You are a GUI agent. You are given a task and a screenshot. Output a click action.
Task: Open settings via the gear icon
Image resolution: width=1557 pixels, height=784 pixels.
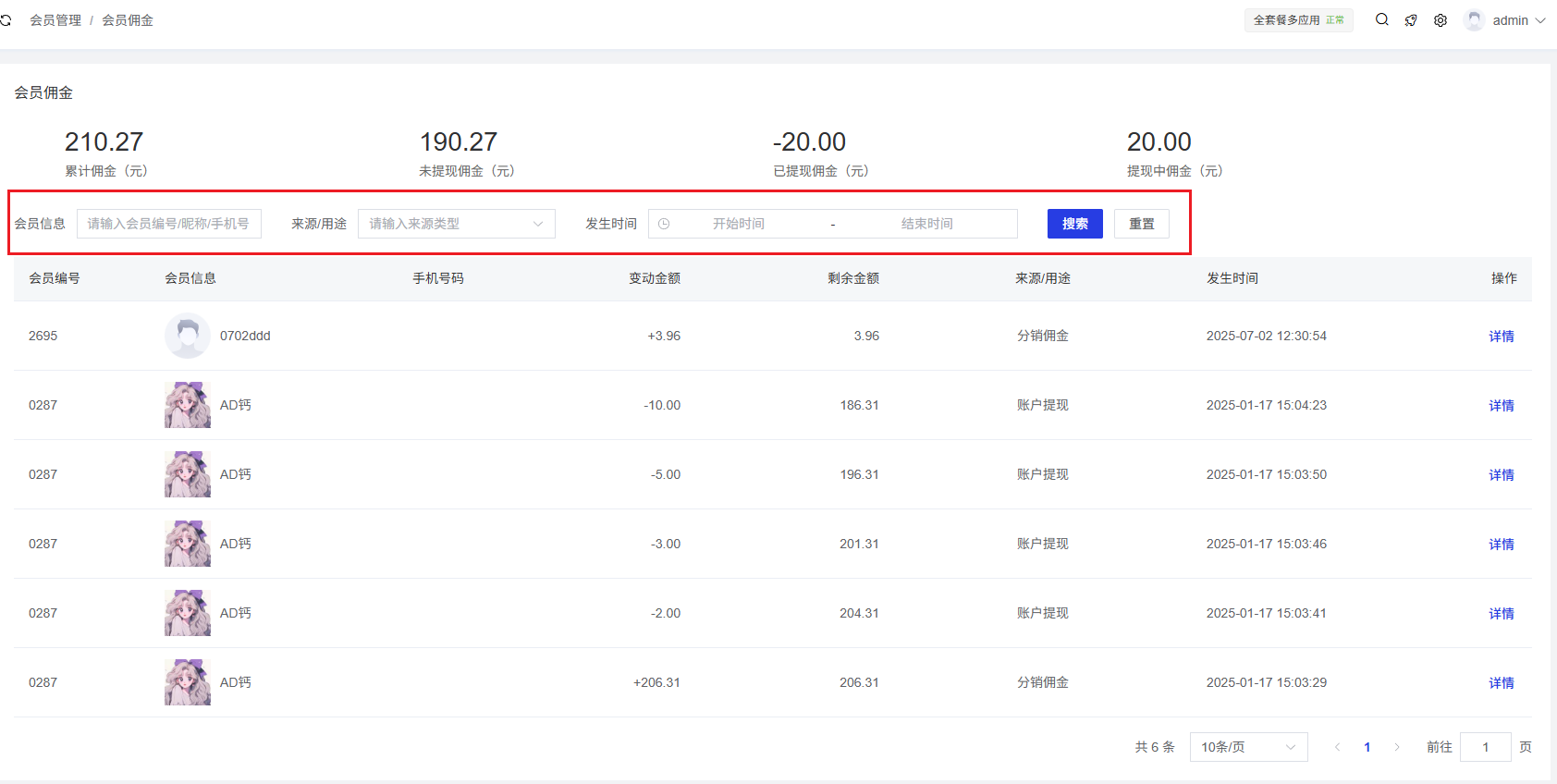[x=1441, y=20]
